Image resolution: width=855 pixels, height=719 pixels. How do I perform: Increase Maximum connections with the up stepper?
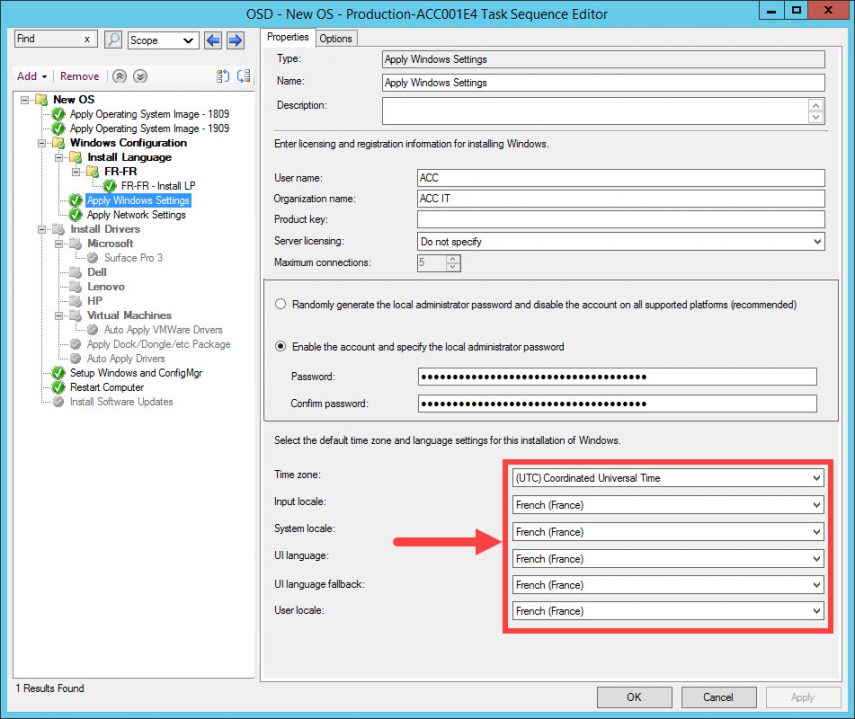[453, 259]
